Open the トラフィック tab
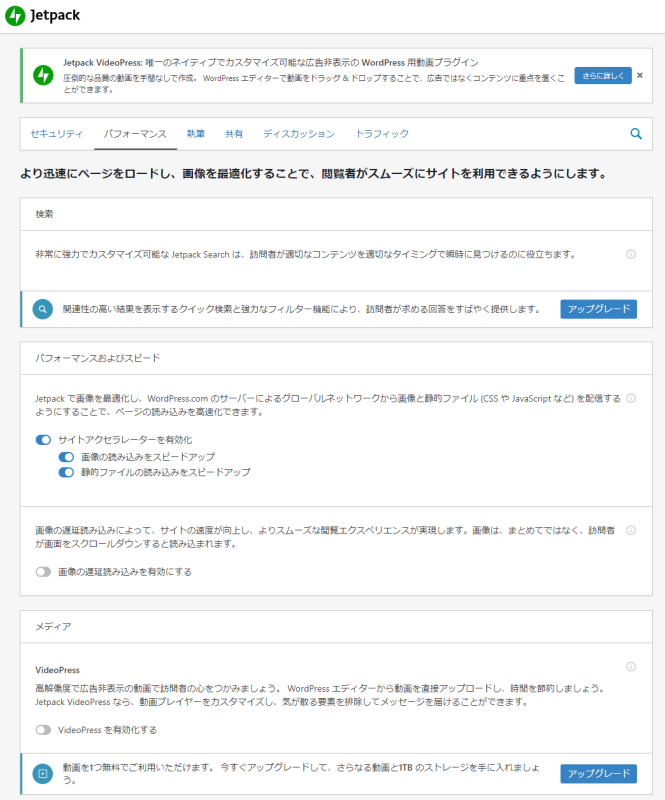Image resolution: width=665 pixels, height=800 pixels. coord(382,134)
